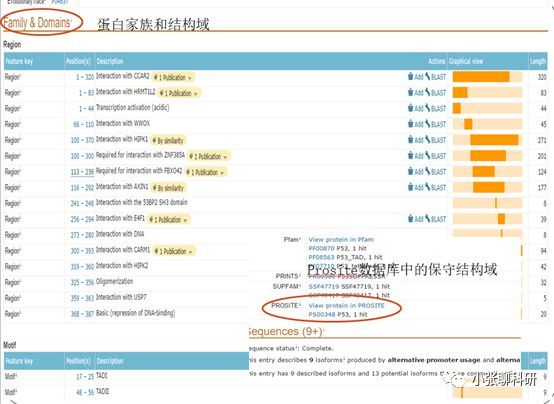Open position link 113 - 236

82,172
